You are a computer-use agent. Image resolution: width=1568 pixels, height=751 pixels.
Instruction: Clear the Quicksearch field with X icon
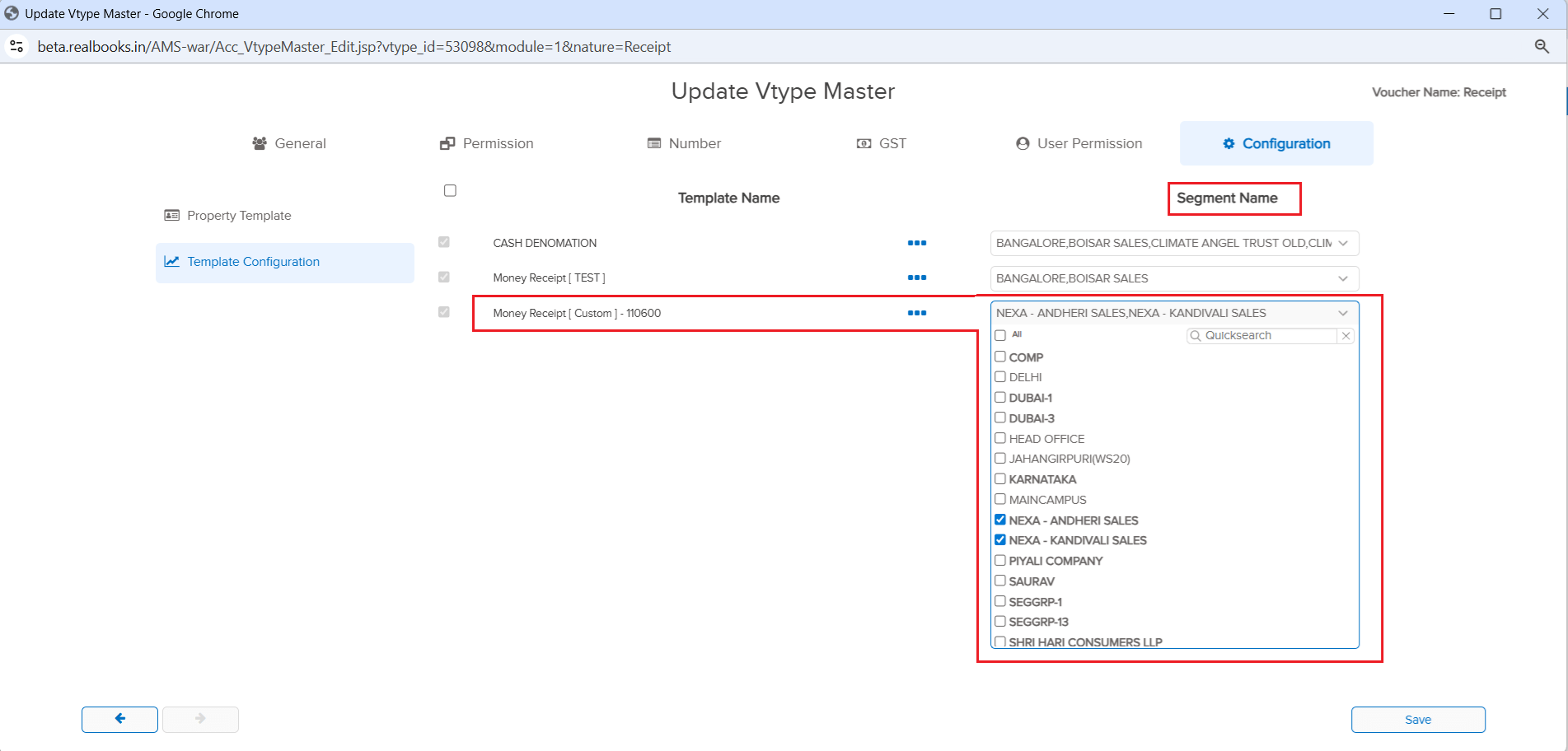[1346, 336]
